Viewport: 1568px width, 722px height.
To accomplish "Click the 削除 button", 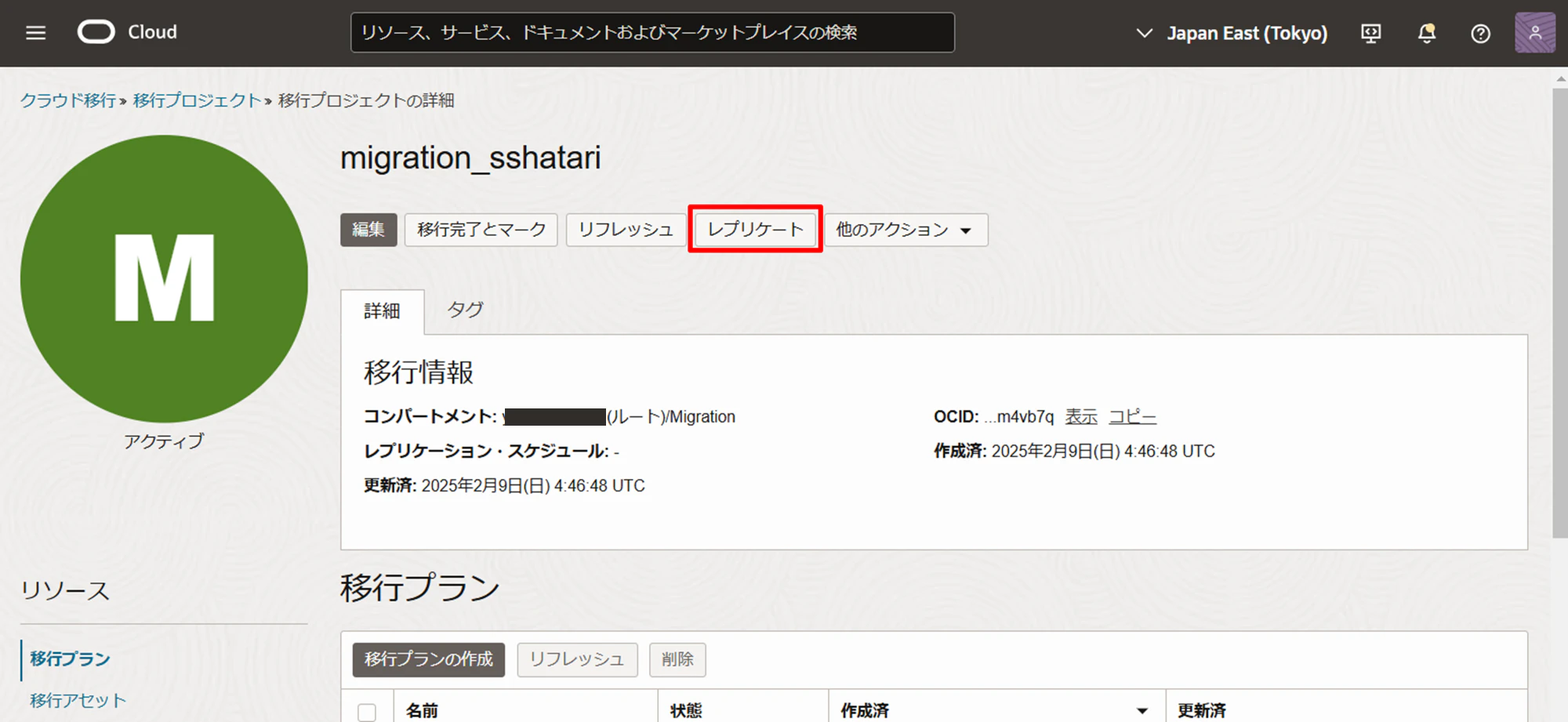I will (677, 659).
